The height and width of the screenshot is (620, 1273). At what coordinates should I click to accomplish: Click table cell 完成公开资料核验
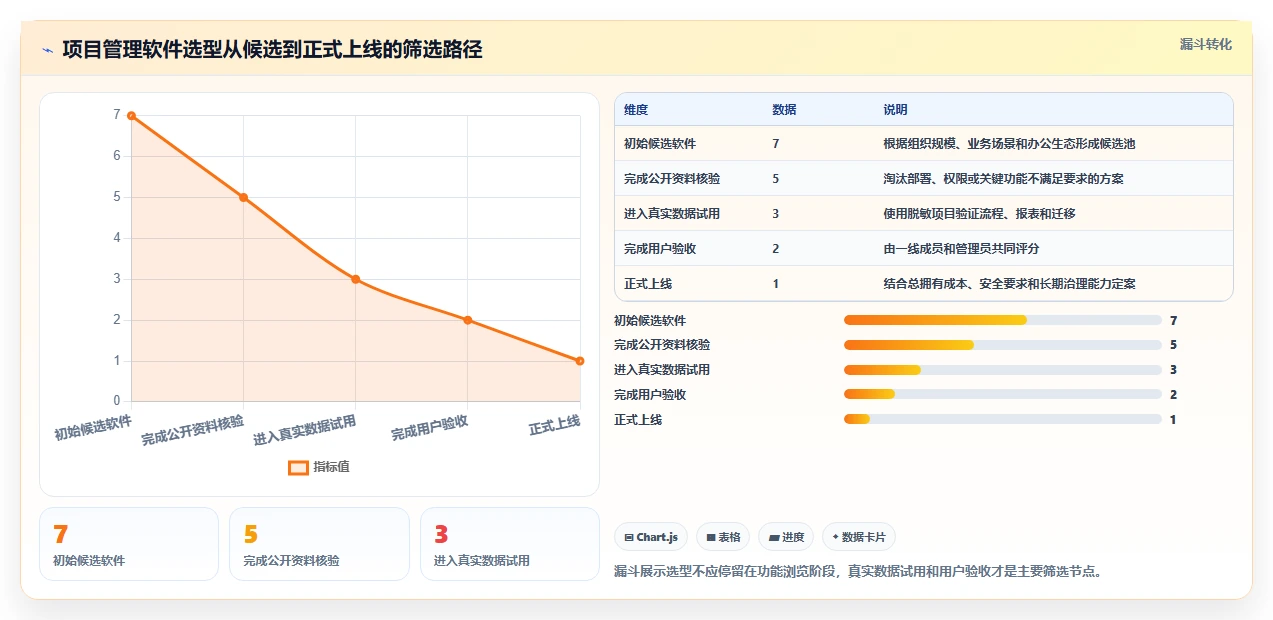pyautogui.click(x=672, y=179)
